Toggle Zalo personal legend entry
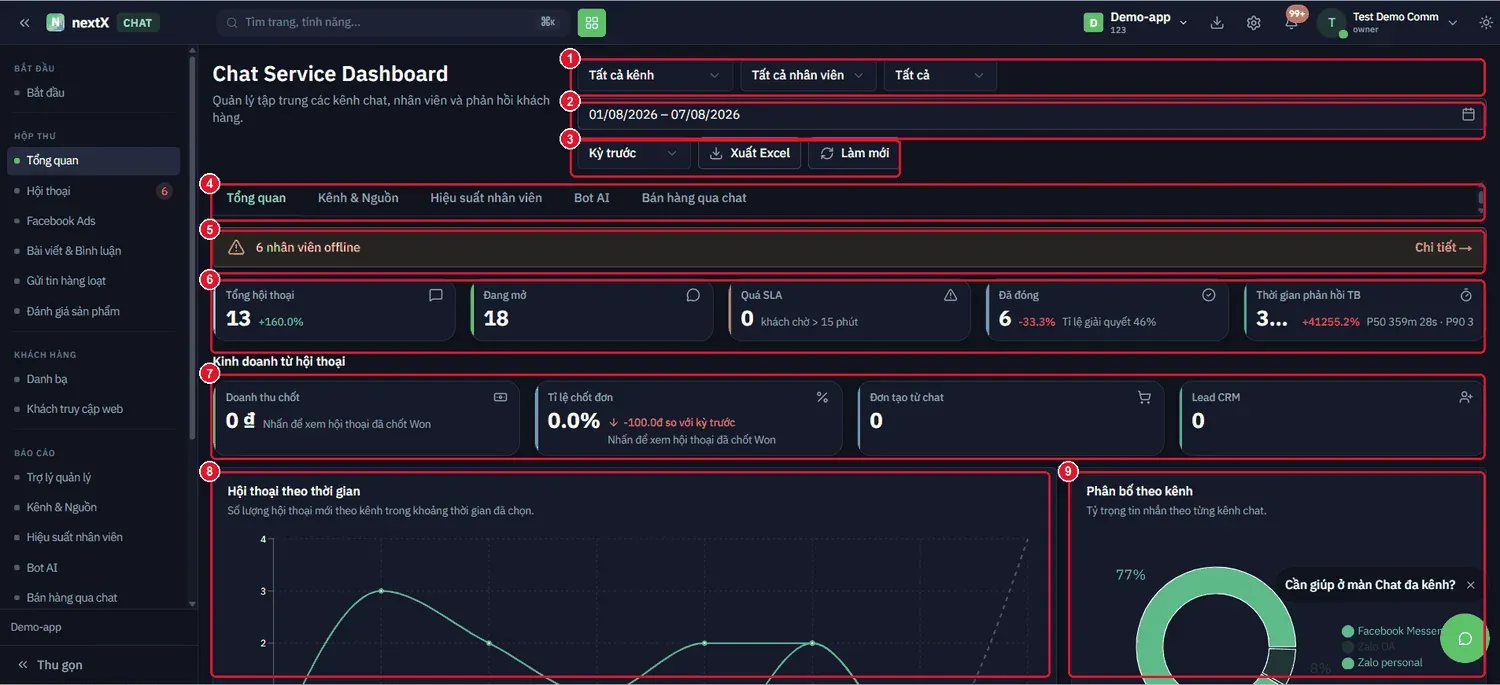 coord(1382,663)
